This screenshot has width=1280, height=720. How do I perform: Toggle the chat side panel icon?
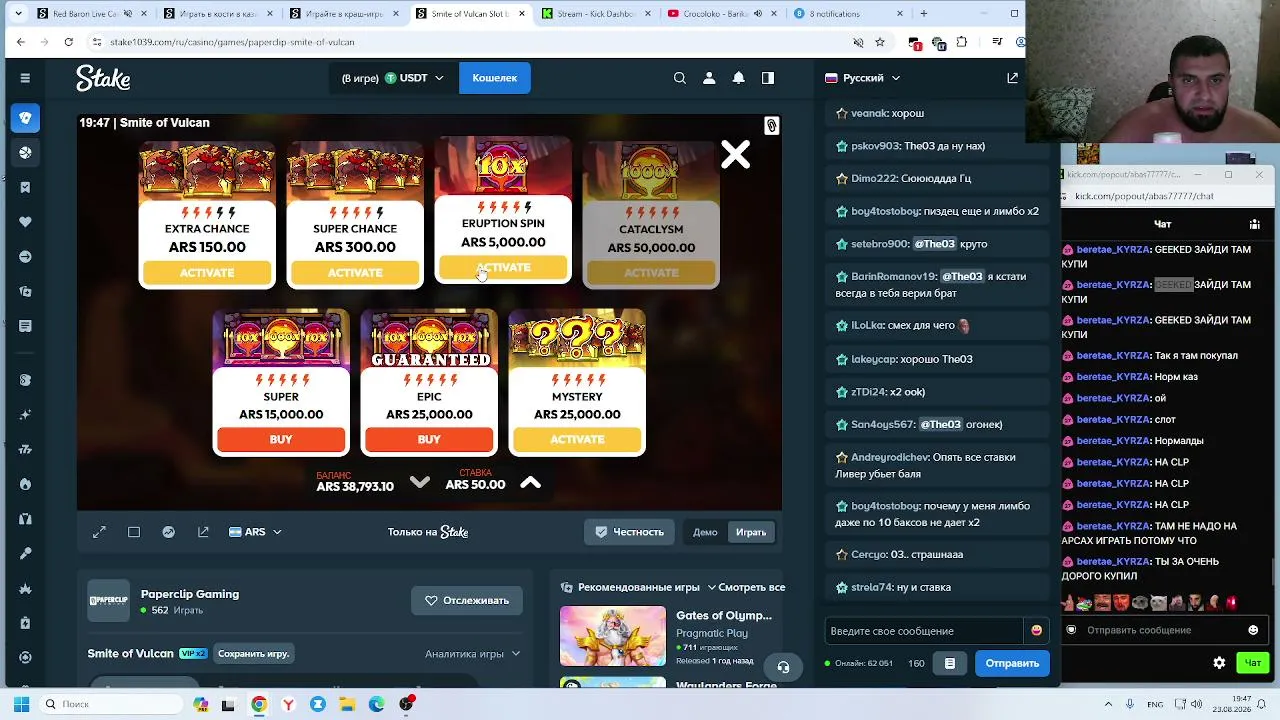pyautogui.click(x=768, y=78)
